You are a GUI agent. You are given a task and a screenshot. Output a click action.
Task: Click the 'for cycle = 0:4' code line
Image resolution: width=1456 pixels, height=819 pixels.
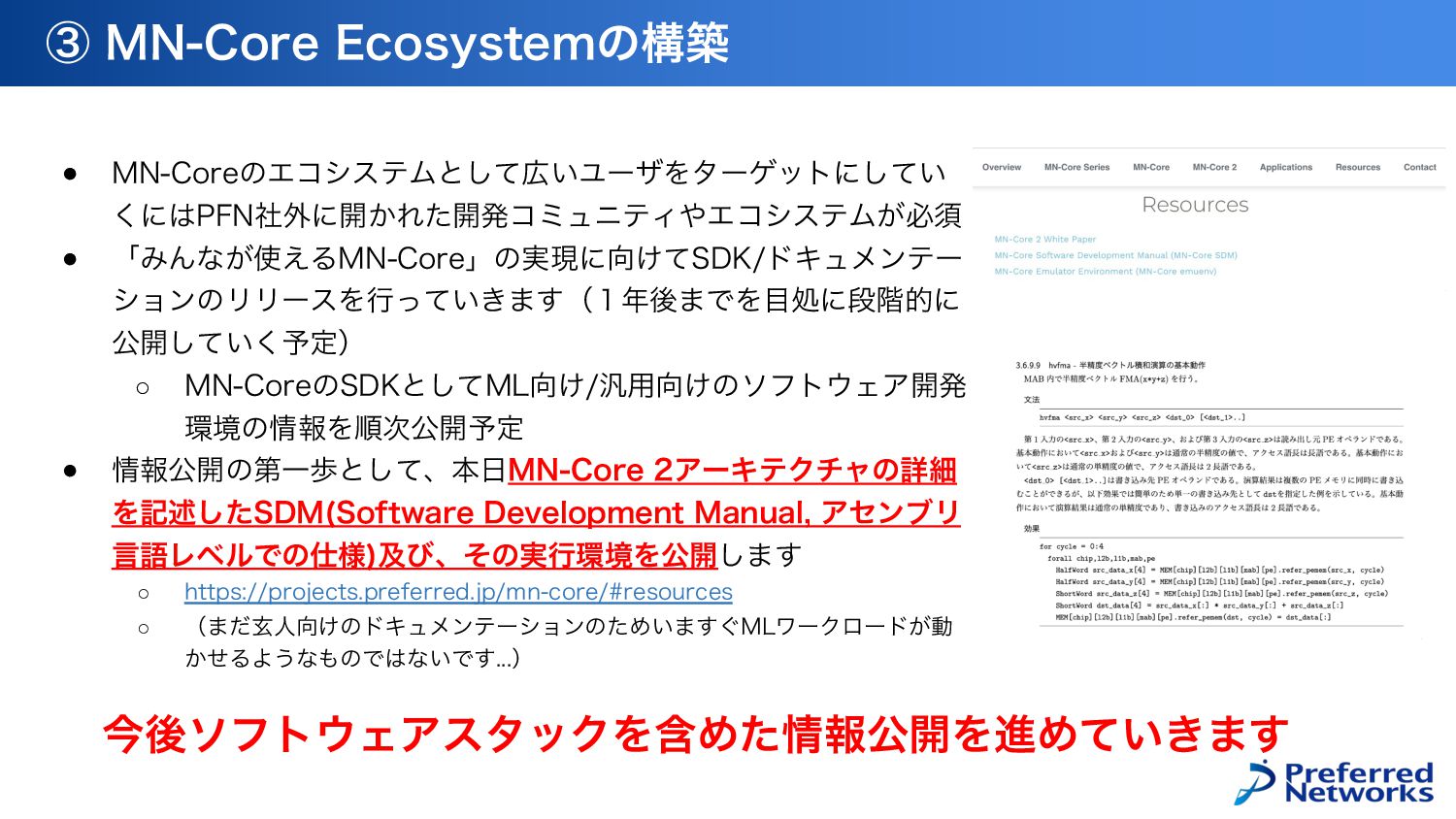1072,546
